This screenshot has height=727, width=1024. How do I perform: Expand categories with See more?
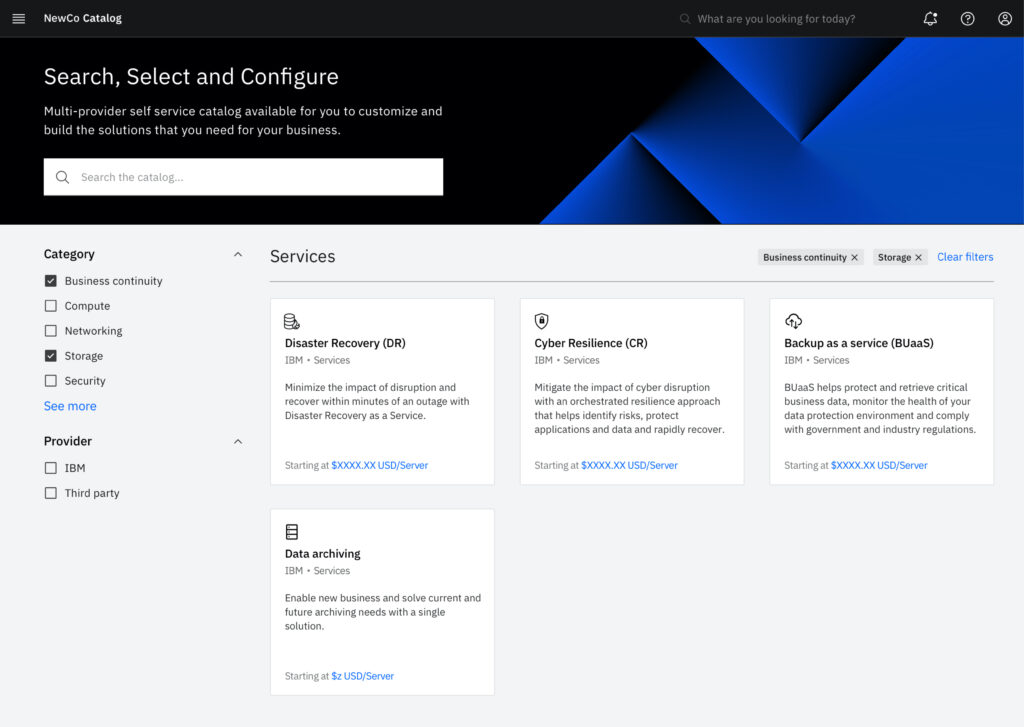pos(70,406)
